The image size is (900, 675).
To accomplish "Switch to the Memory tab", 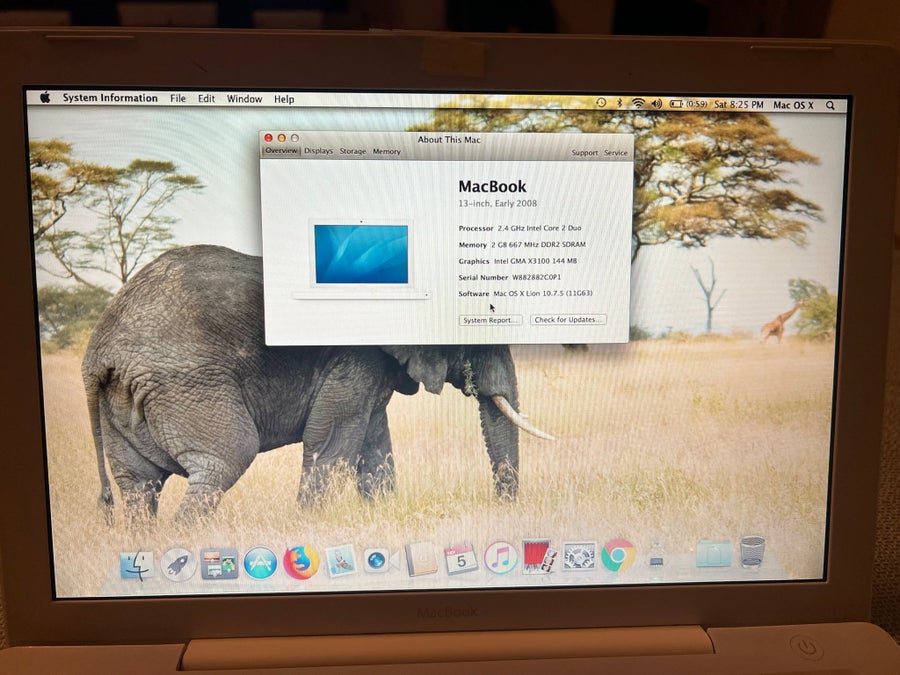I will pyautogui.click(x=386, y=152).
